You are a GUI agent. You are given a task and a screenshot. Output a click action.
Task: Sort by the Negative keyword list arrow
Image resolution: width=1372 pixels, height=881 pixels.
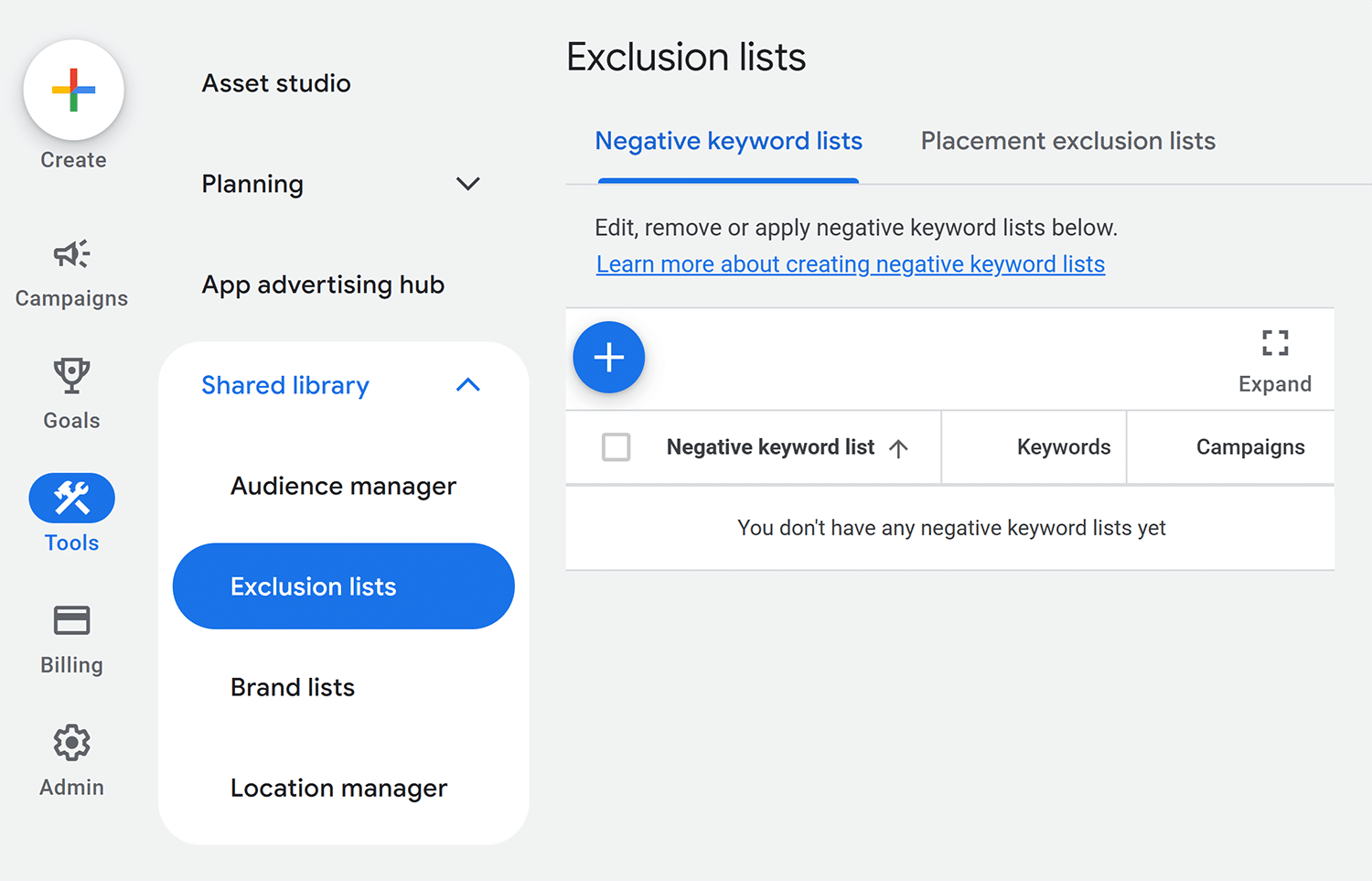pos(898,448)
